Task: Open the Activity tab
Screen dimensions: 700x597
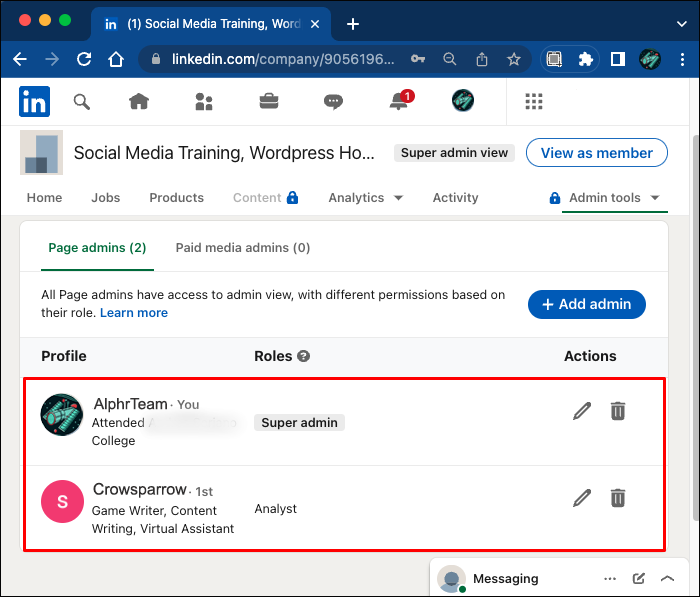Action: tap(455, 198)
